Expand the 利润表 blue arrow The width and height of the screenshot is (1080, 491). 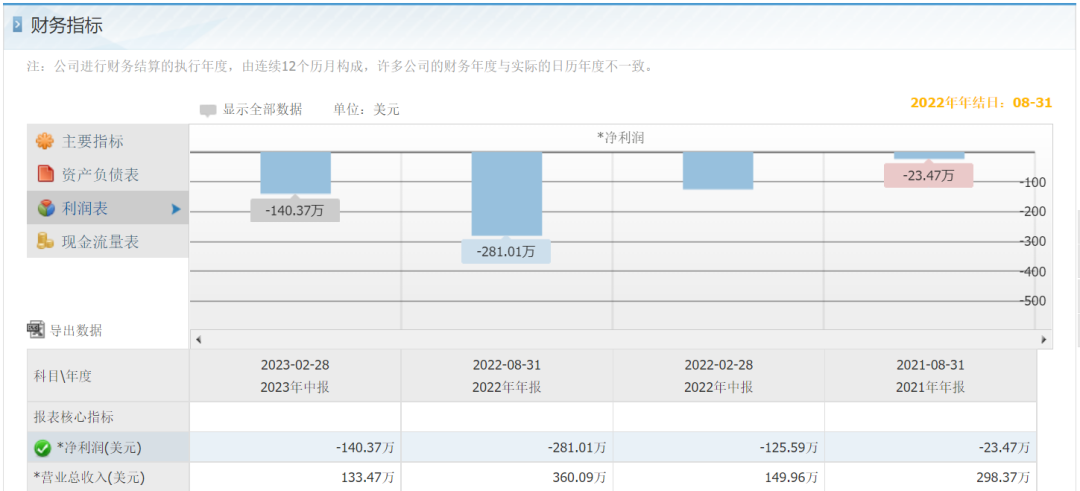176,209
